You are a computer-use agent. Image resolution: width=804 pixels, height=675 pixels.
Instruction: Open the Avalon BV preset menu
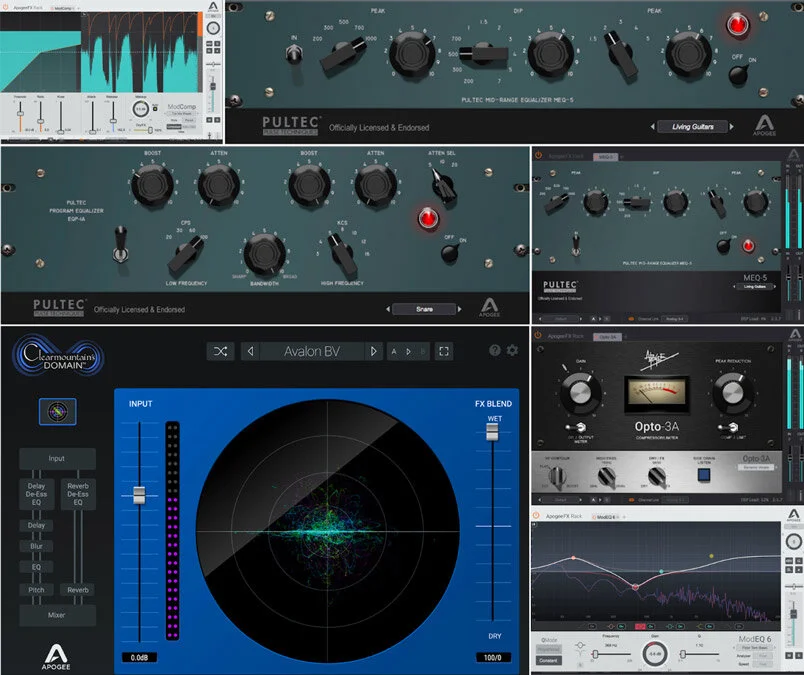(312, 351)
